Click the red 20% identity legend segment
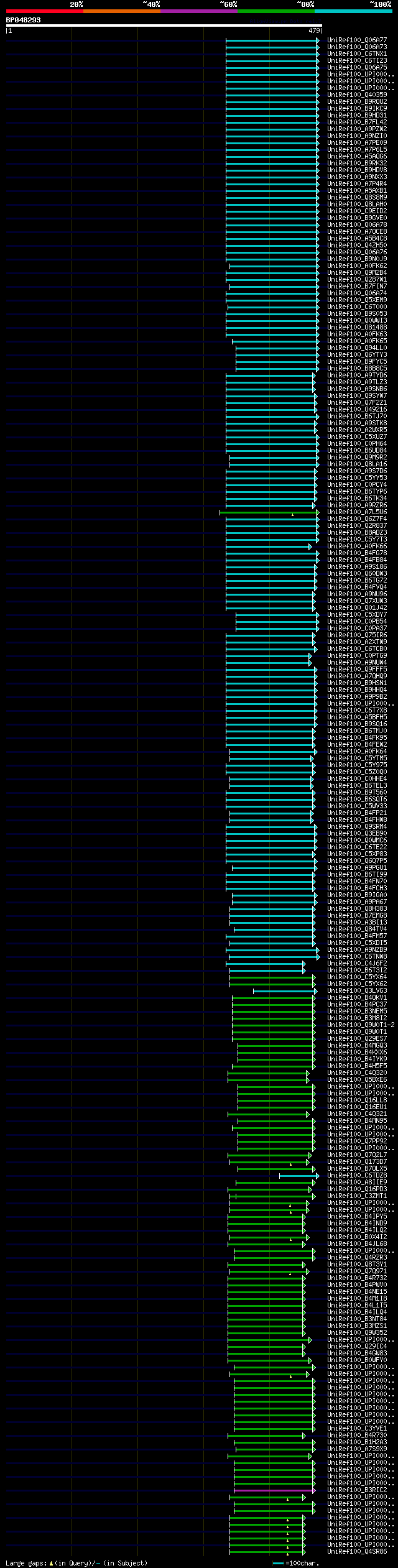Viewport: 398px width, 1568px height. tap(44, 11)
